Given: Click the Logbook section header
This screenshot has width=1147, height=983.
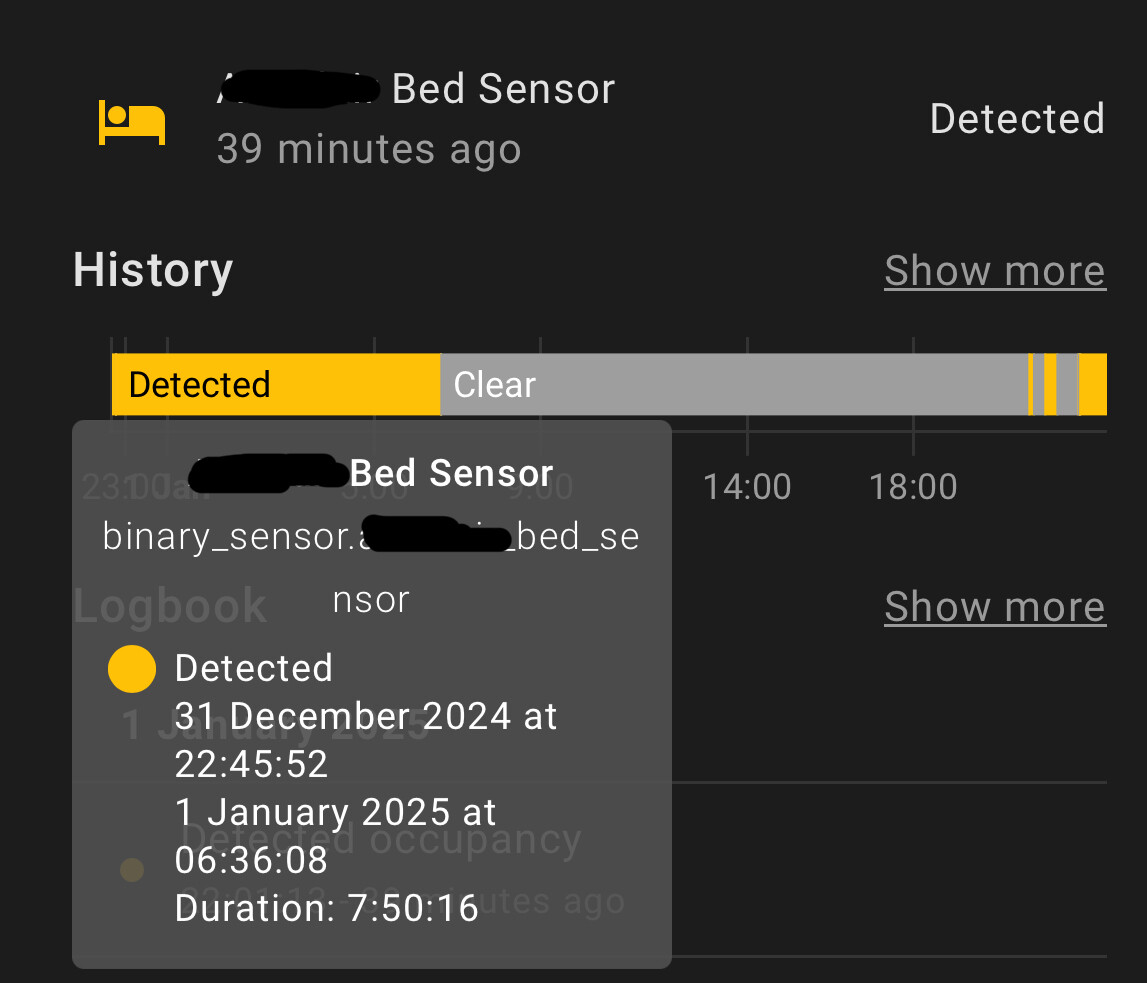Looking at the screenshot, I should click(x=169, y=606).
